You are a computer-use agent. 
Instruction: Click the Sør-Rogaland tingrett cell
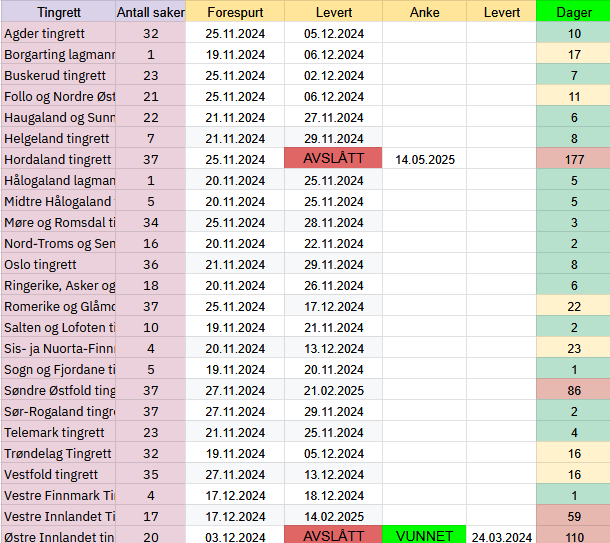(58, 412)
